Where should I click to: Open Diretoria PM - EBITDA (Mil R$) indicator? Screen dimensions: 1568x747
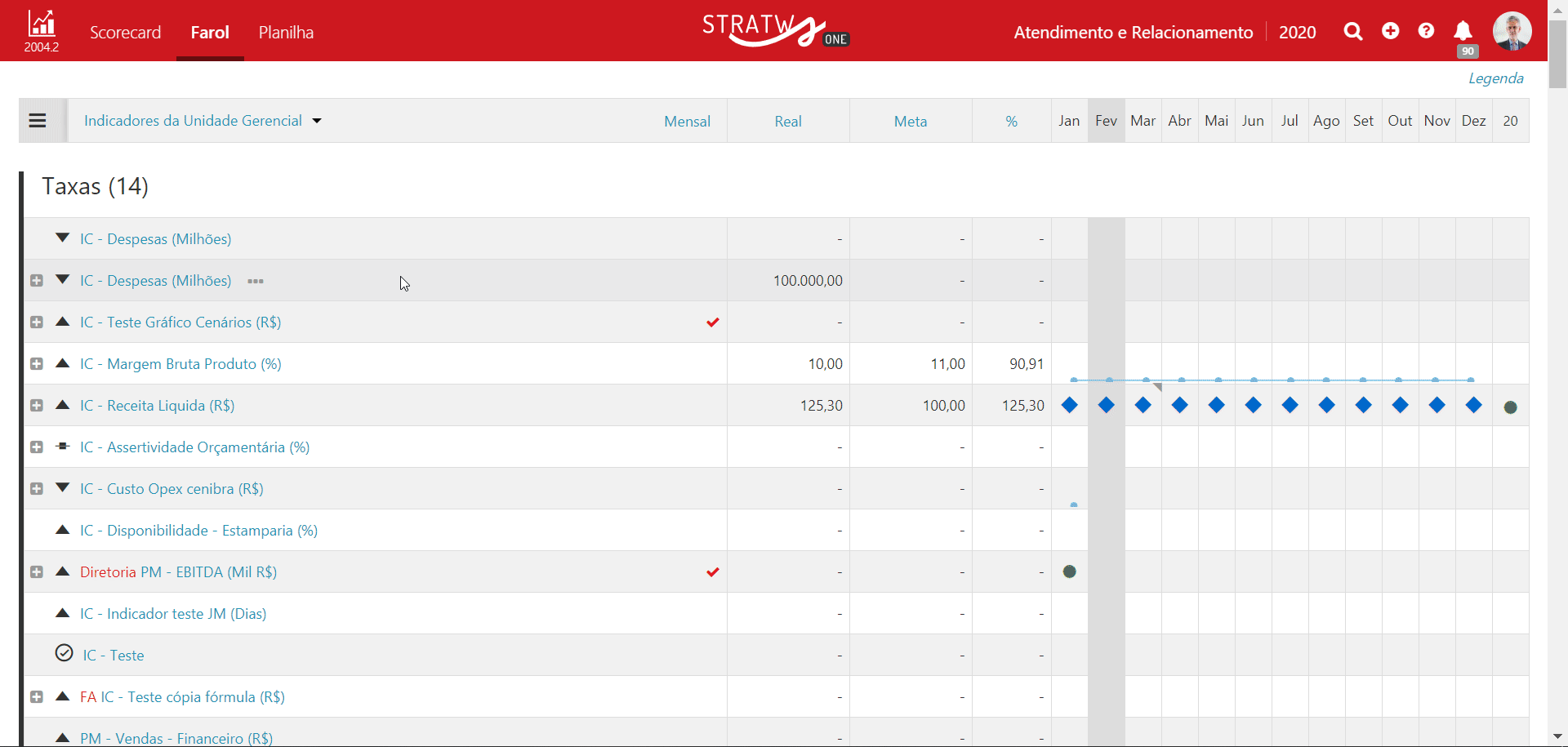(x=178, y=572)
